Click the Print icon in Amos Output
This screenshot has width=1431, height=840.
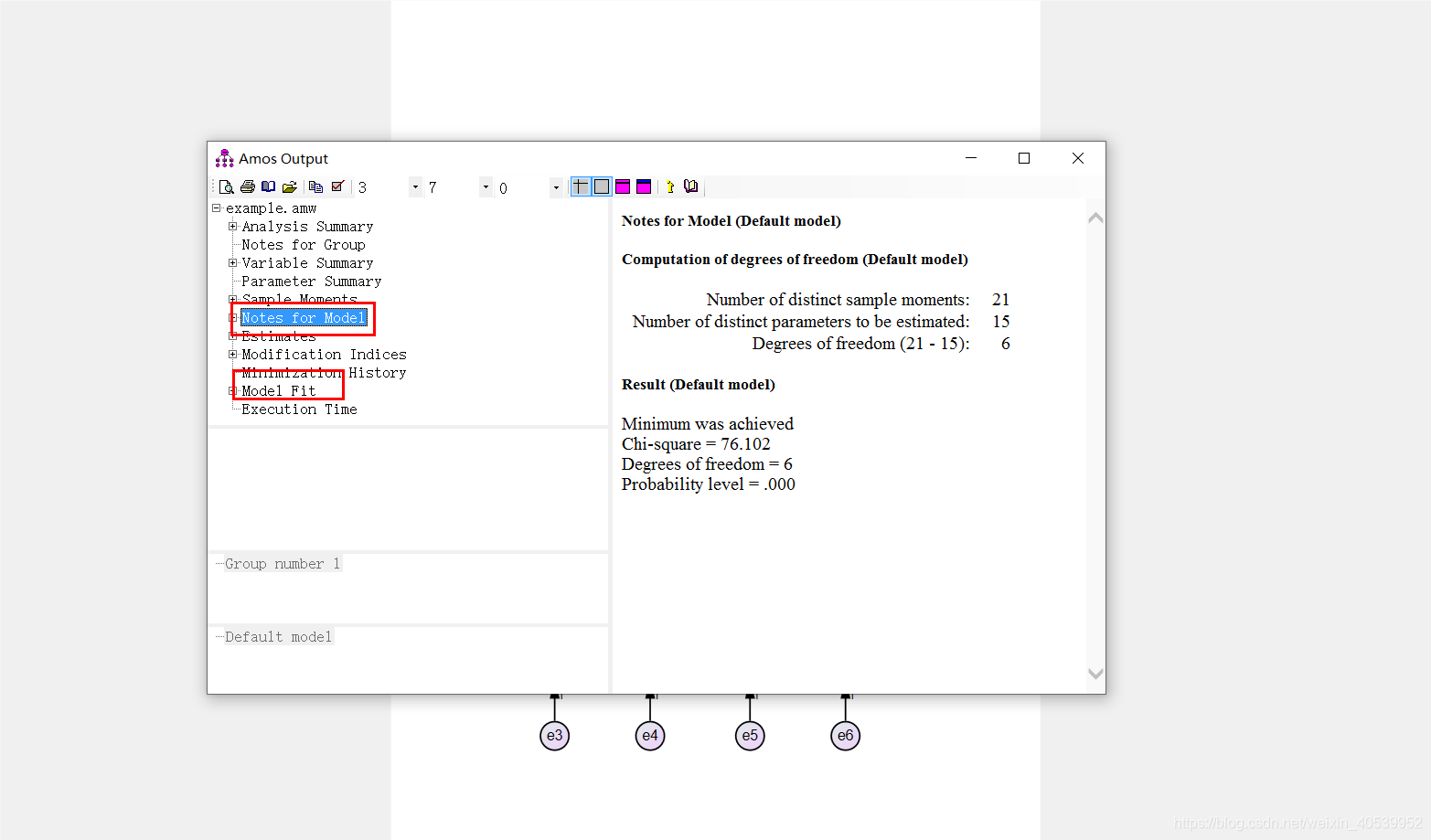(x=248, y=187)
